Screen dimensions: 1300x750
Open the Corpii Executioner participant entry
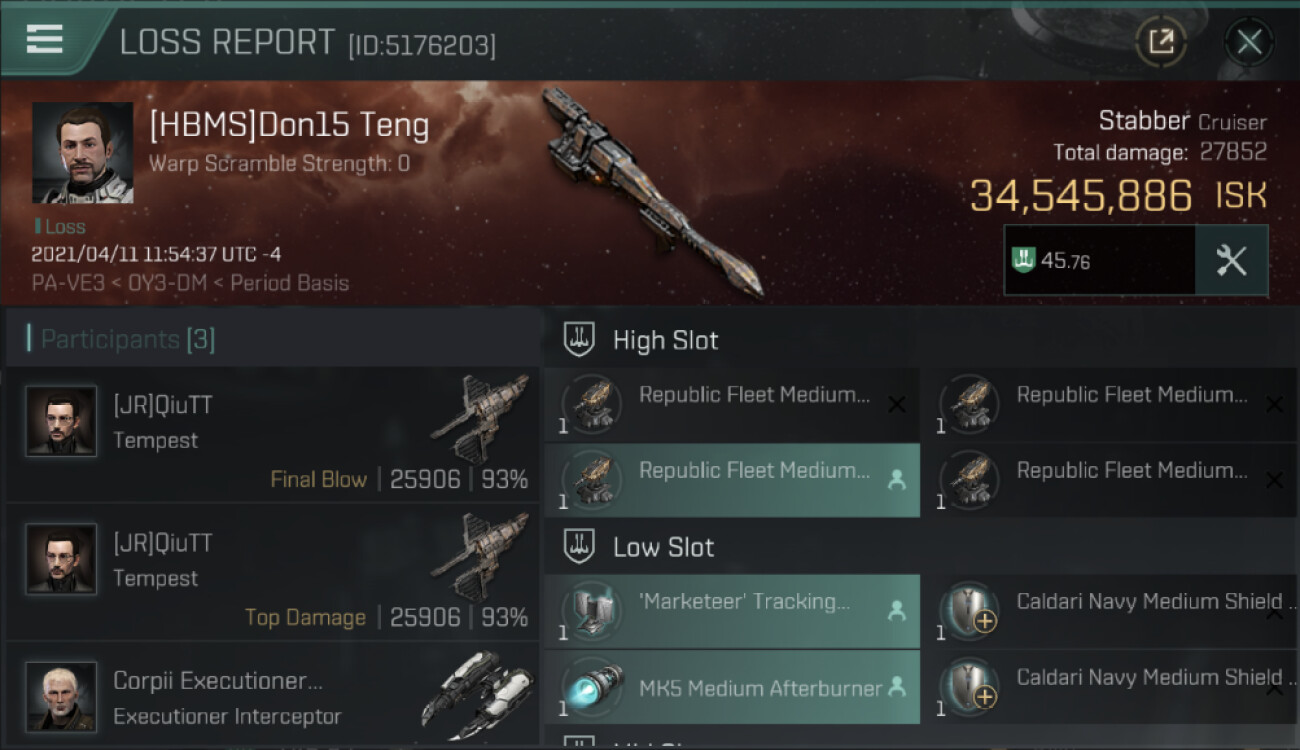coord(272,697)
